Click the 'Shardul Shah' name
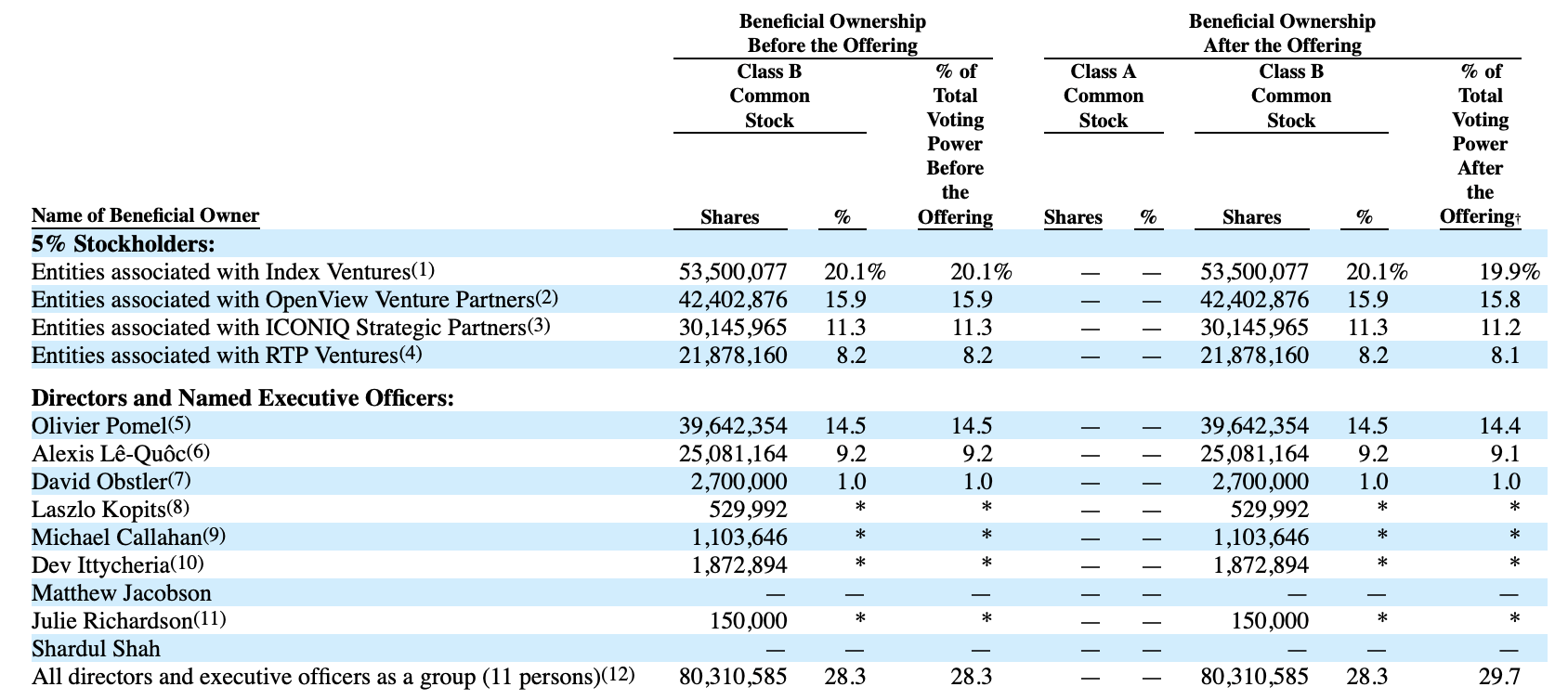The width and height of the screenshot is (1568, 700). point(96,649)
